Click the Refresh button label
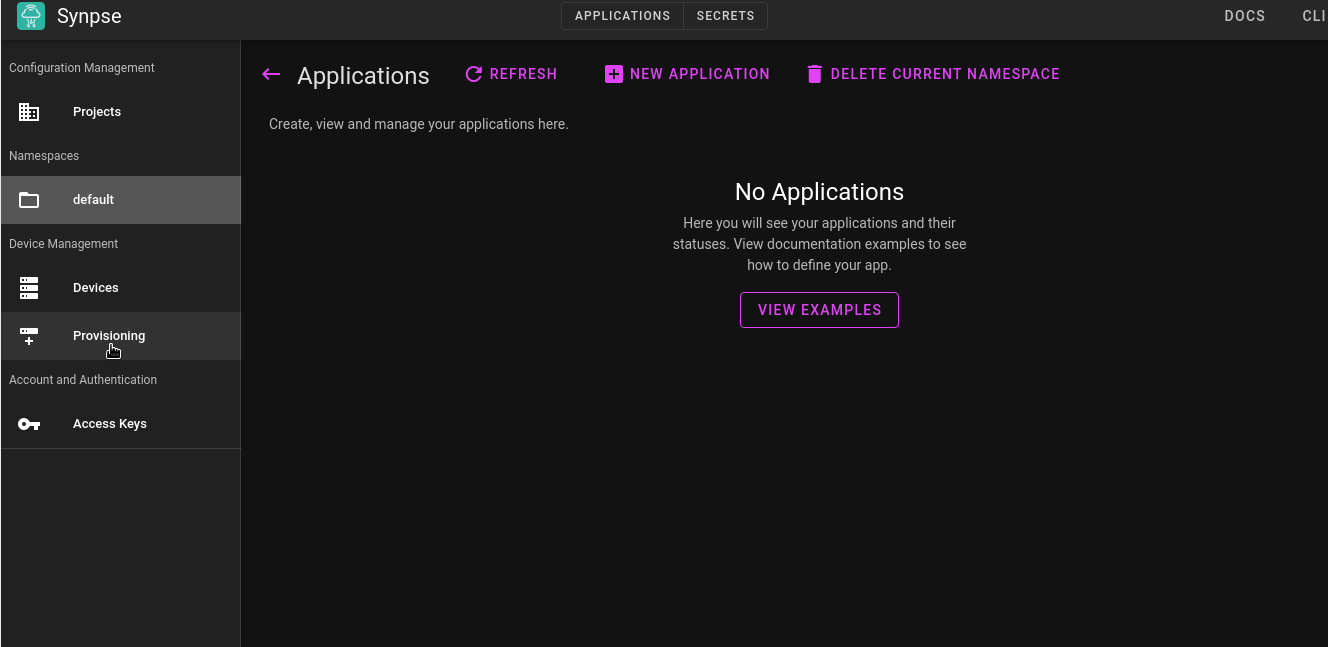The image size is (1328, 647). click(x=523, y=74)
